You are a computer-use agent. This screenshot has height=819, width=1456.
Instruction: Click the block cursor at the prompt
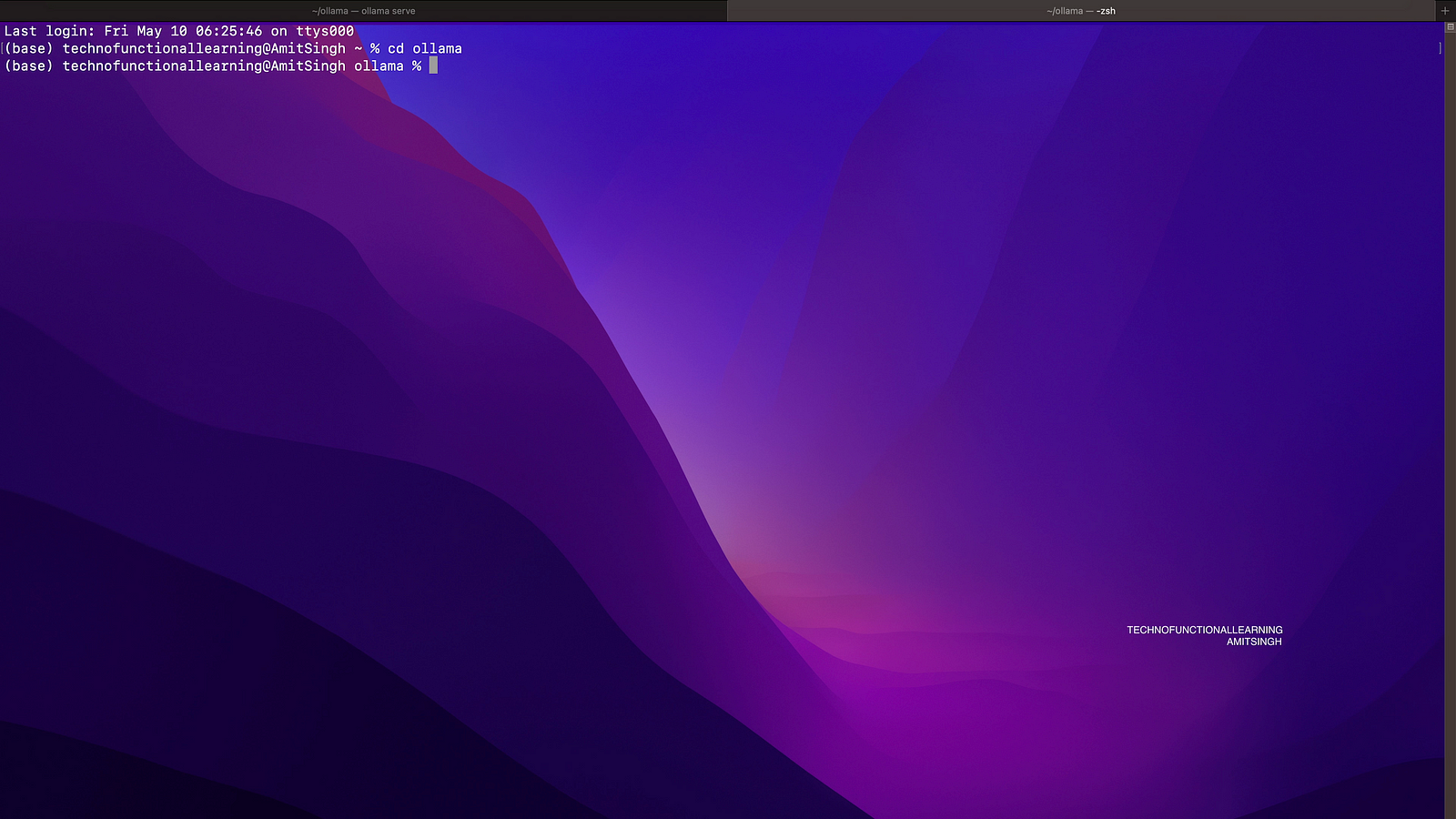[x=433, y=66]
